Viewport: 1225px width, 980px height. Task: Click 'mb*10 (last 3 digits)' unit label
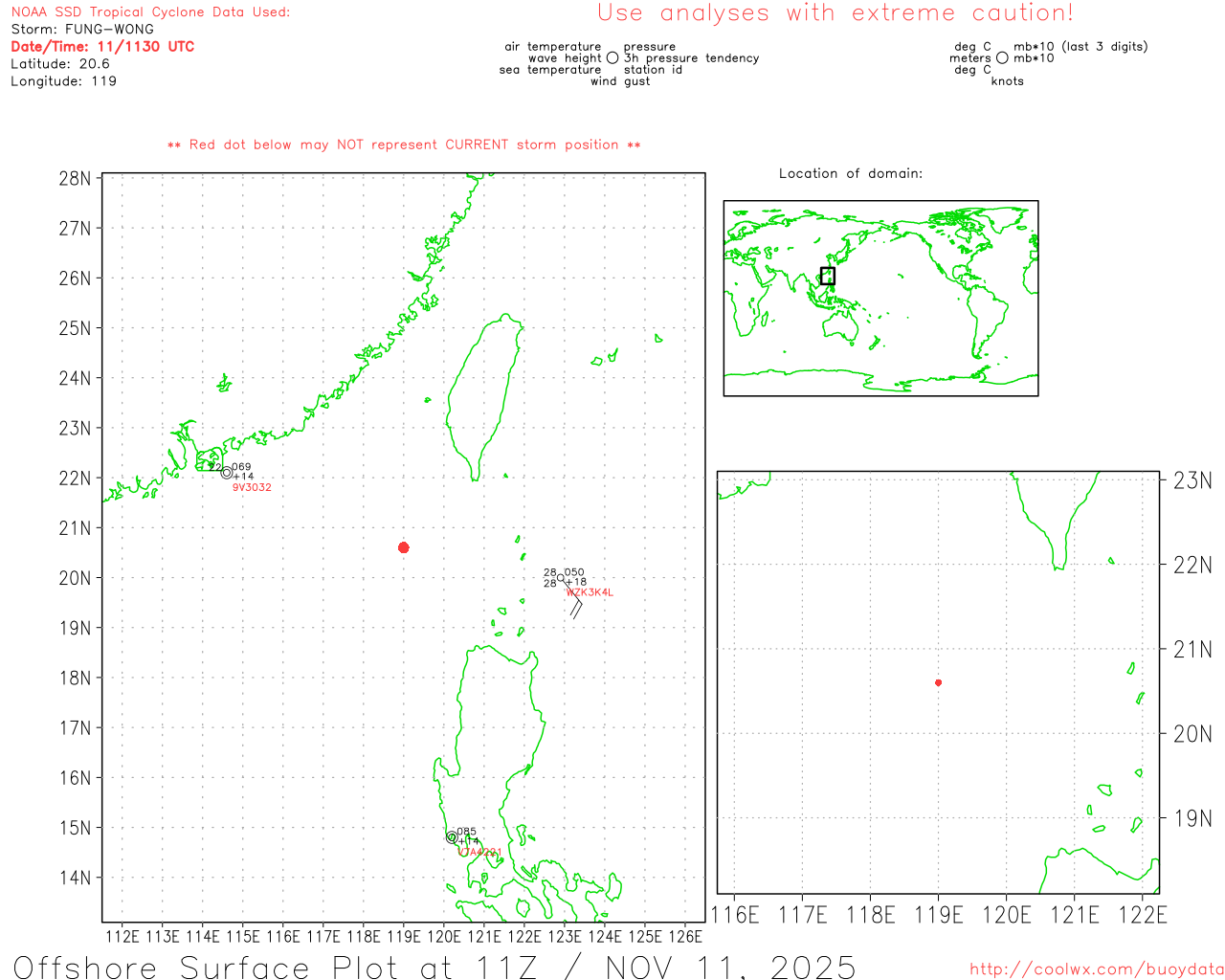tap(1080, 47)
